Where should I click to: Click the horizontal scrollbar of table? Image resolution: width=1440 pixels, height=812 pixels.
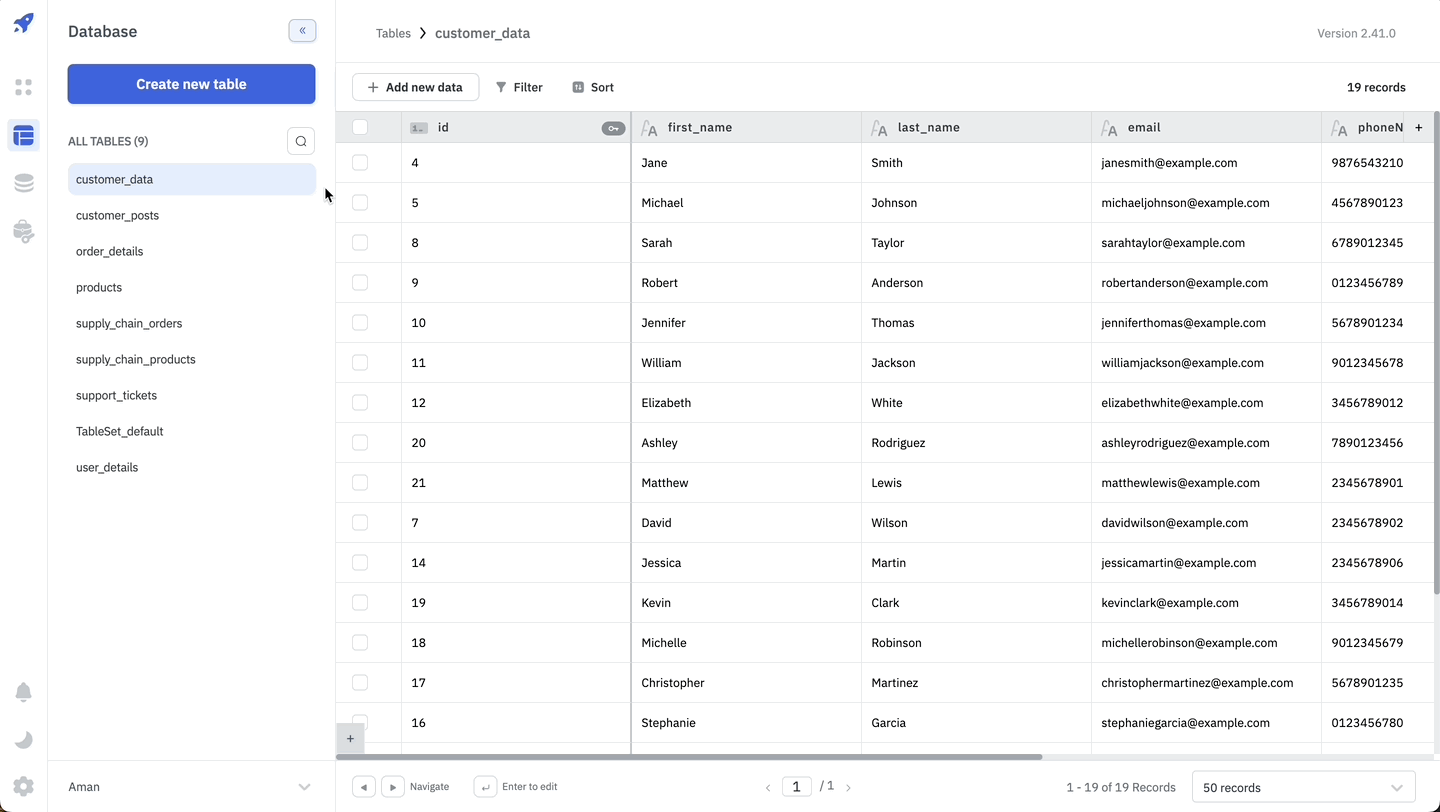point(700,757)
